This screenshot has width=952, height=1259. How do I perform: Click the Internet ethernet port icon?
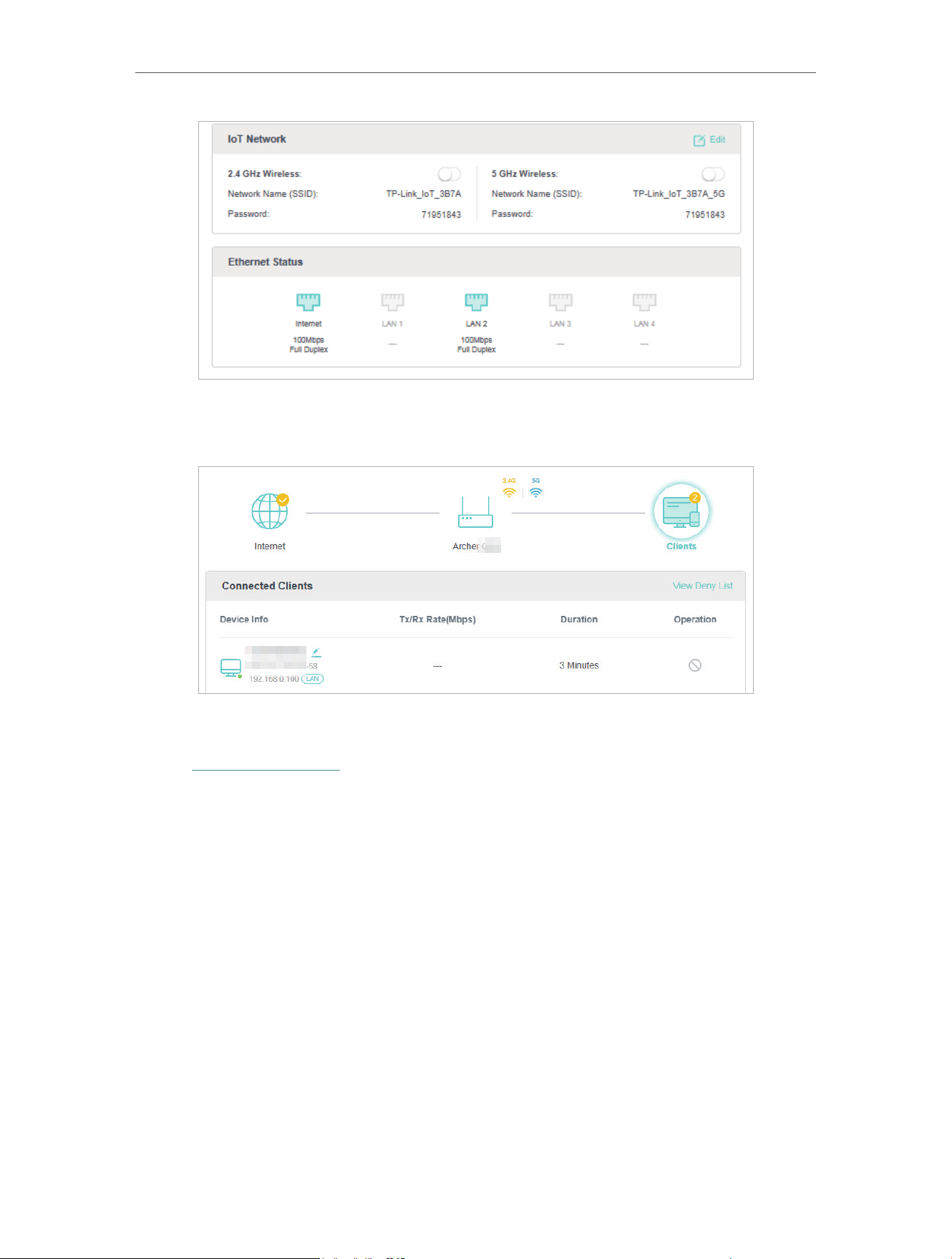coord(309,302)
